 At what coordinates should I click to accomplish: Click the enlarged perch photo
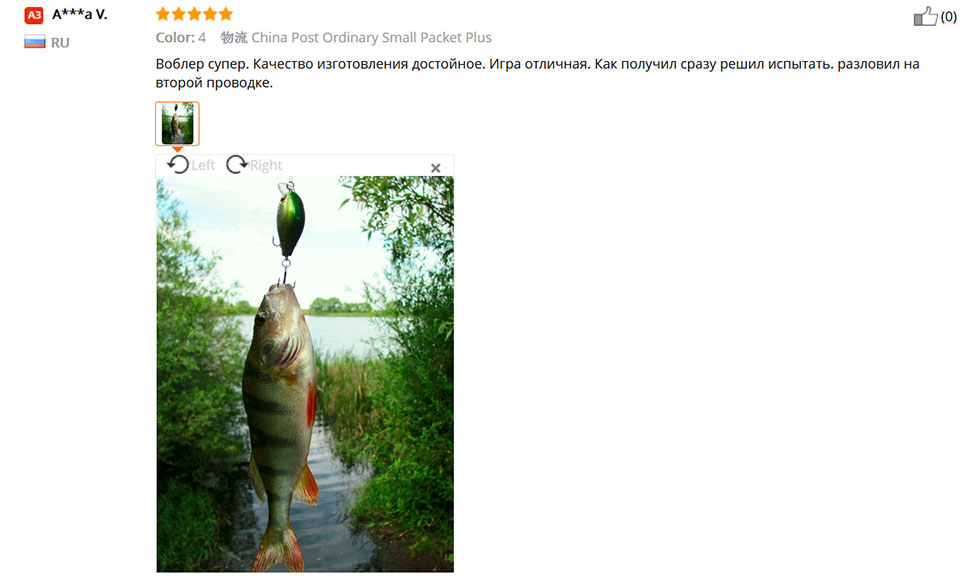(305, 374)
